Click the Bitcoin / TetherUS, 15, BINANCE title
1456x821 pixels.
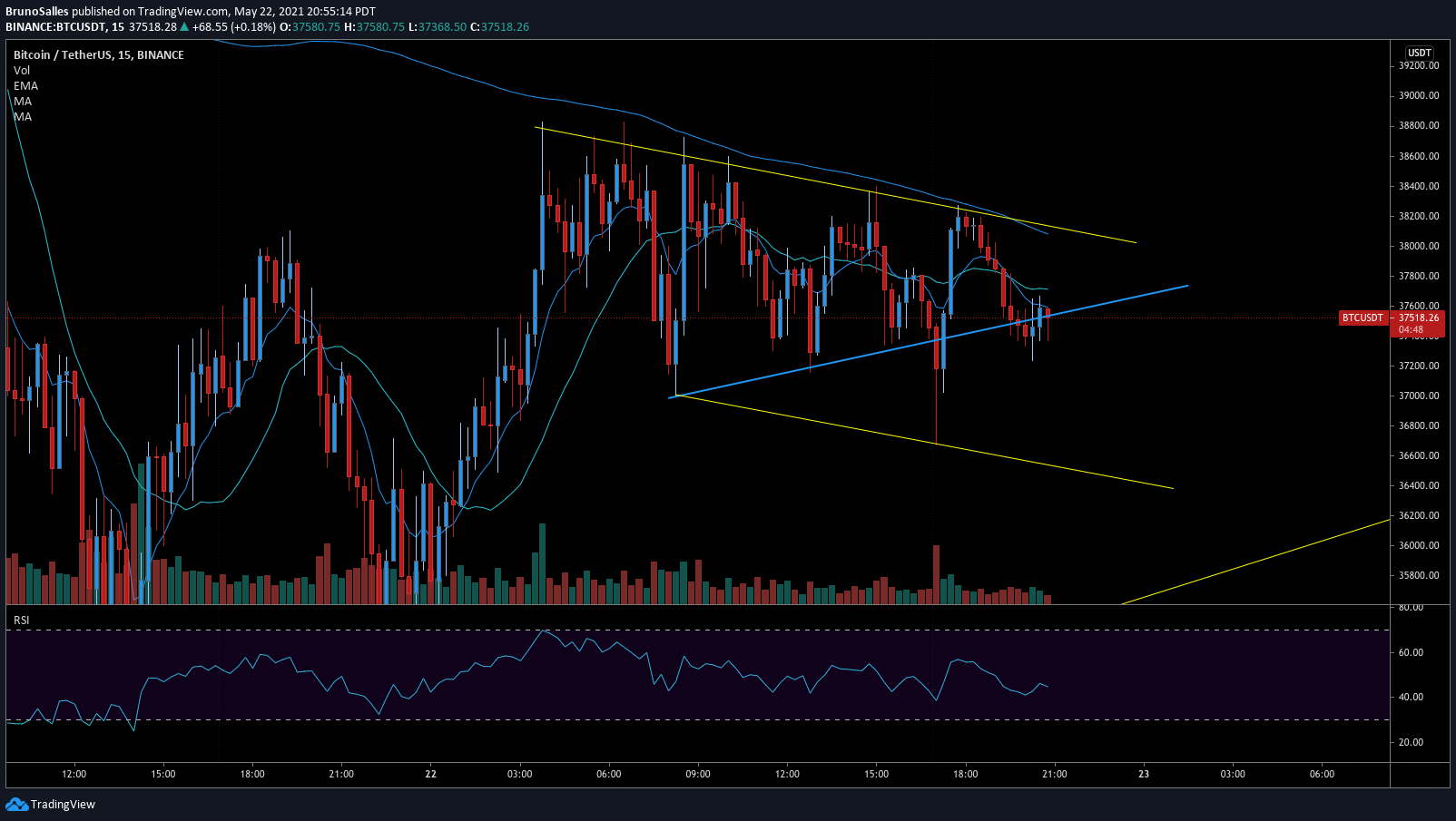99,54
